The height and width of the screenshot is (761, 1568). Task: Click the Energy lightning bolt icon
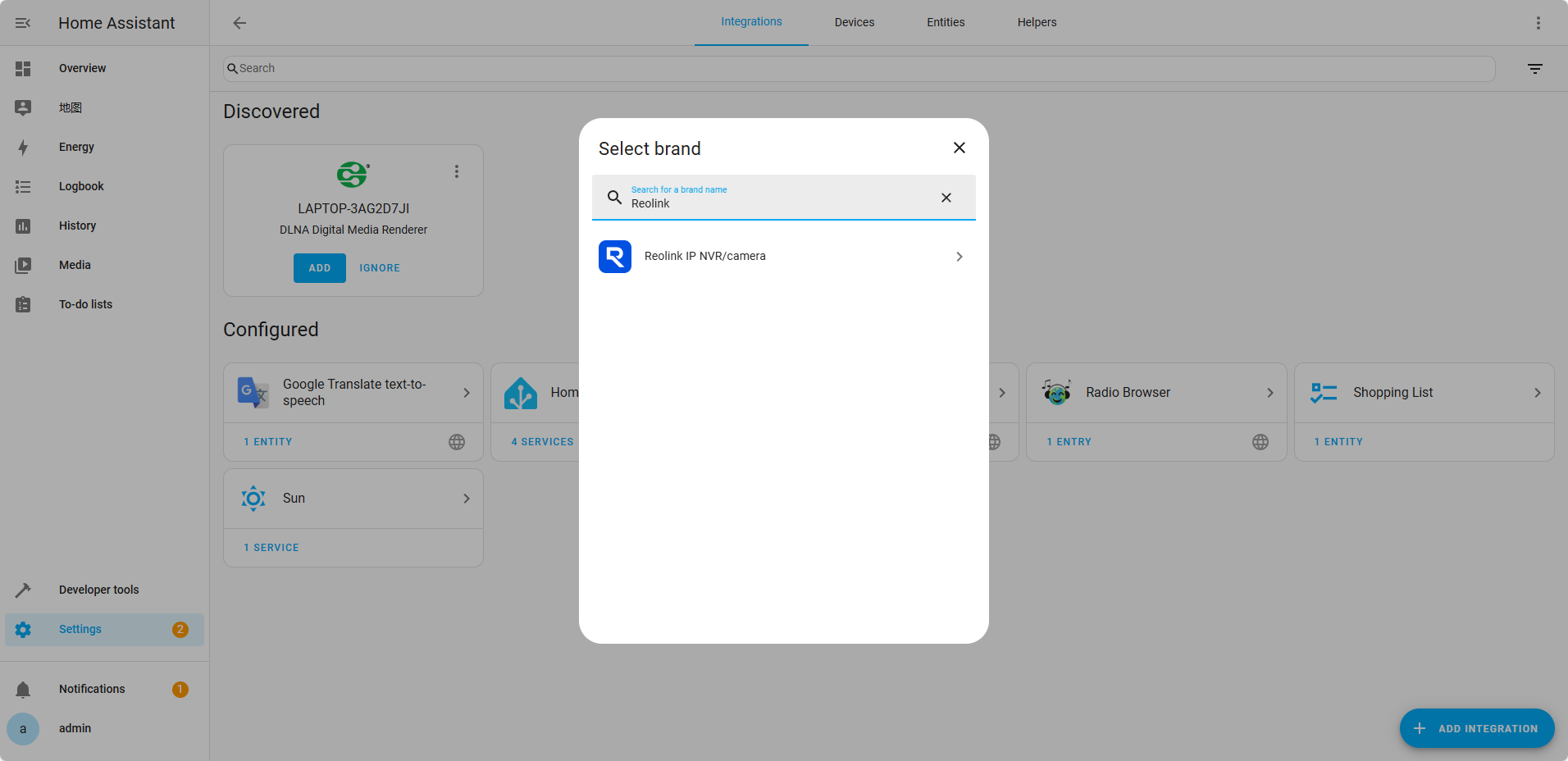click(x=23, y=148)
